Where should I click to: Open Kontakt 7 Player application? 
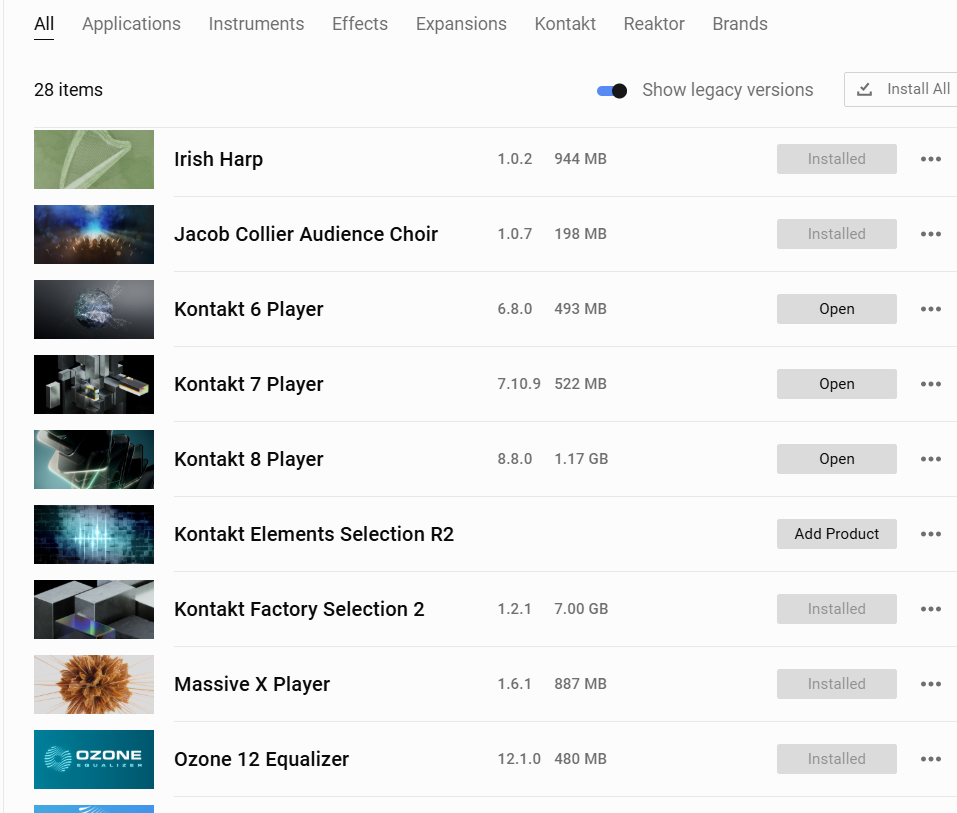(837, 384)
